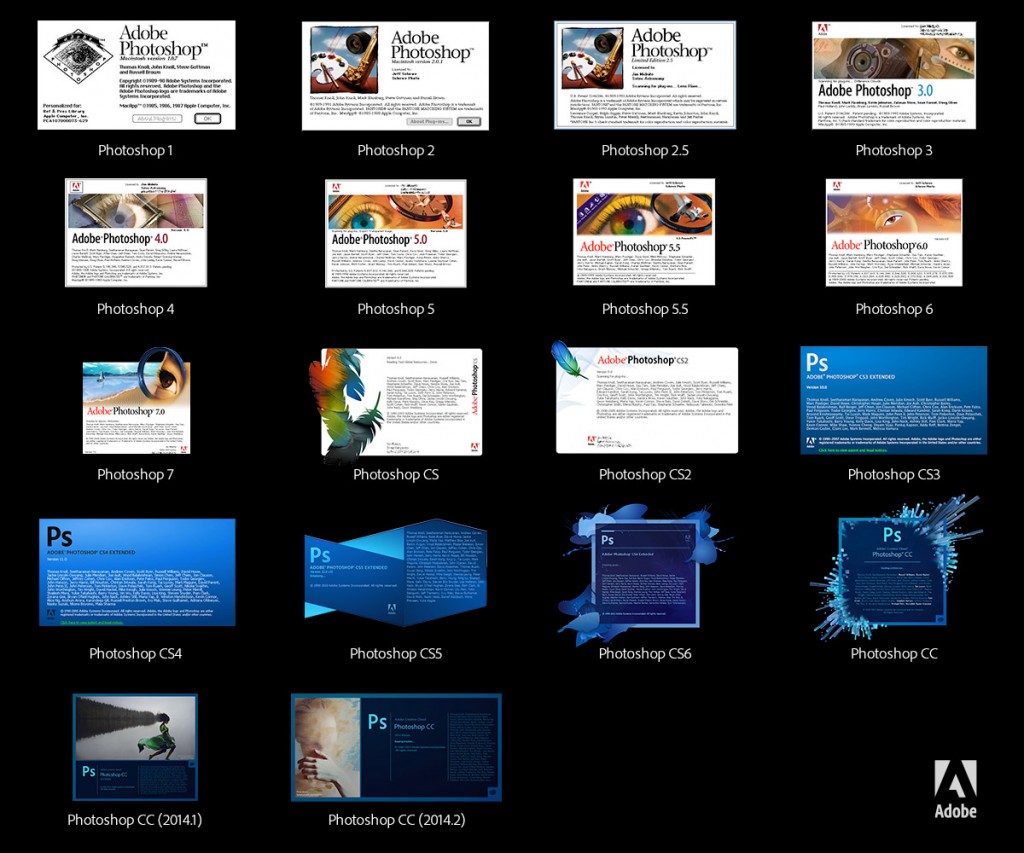Open the Photoshop 7.0 splash screen thumbnail
The width and height of the screenshot is (1024, 853).
[x=135, y=400]
